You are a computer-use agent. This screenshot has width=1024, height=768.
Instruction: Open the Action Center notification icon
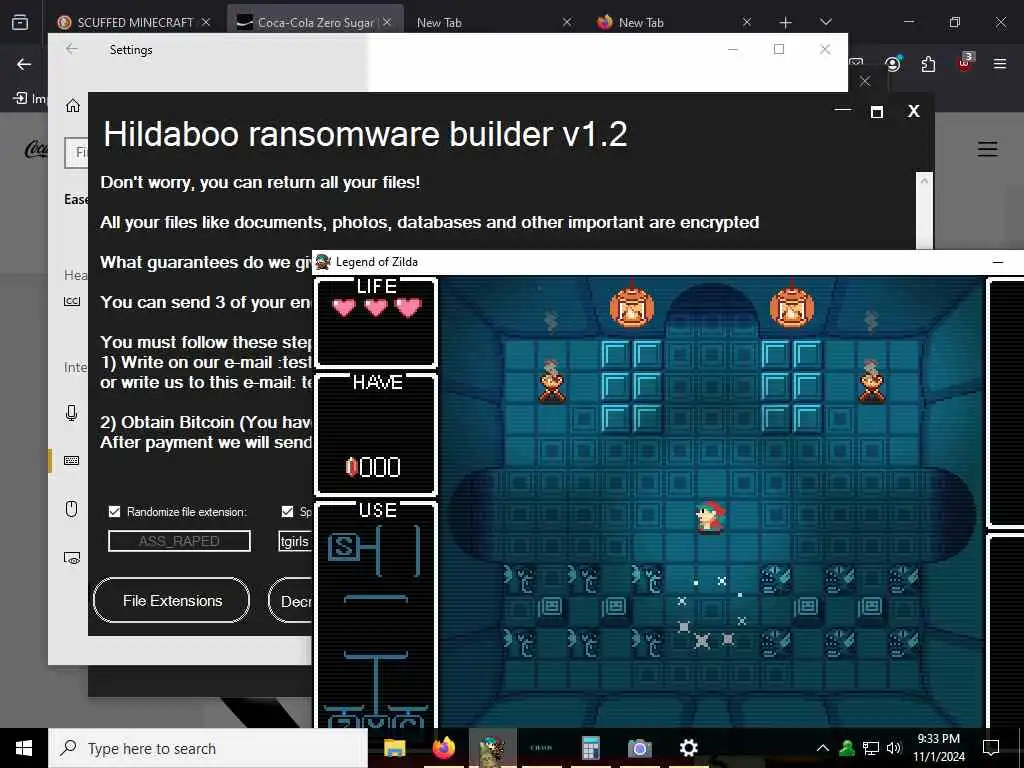tap(991, 748)
